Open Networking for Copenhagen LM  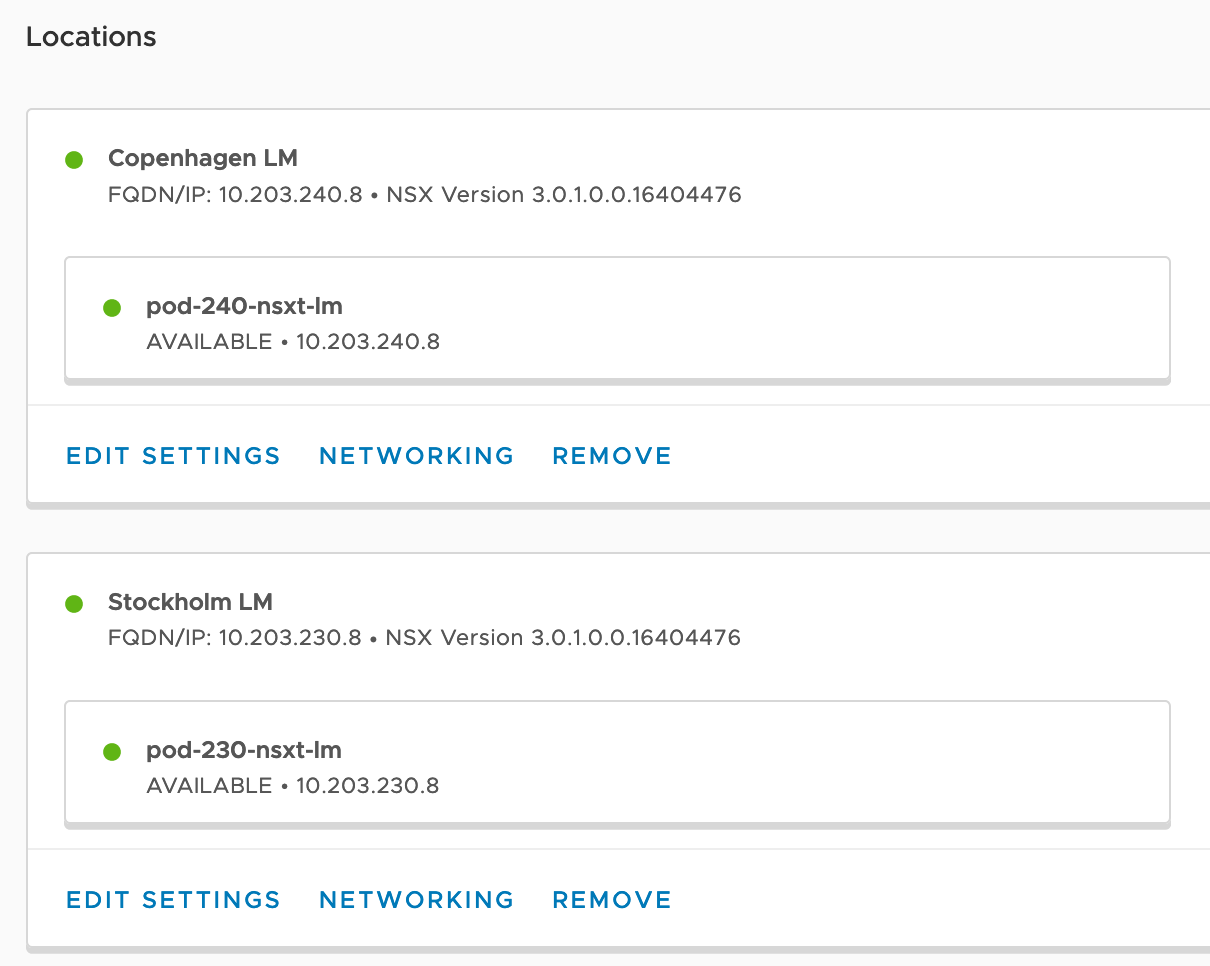coord(416,456)
